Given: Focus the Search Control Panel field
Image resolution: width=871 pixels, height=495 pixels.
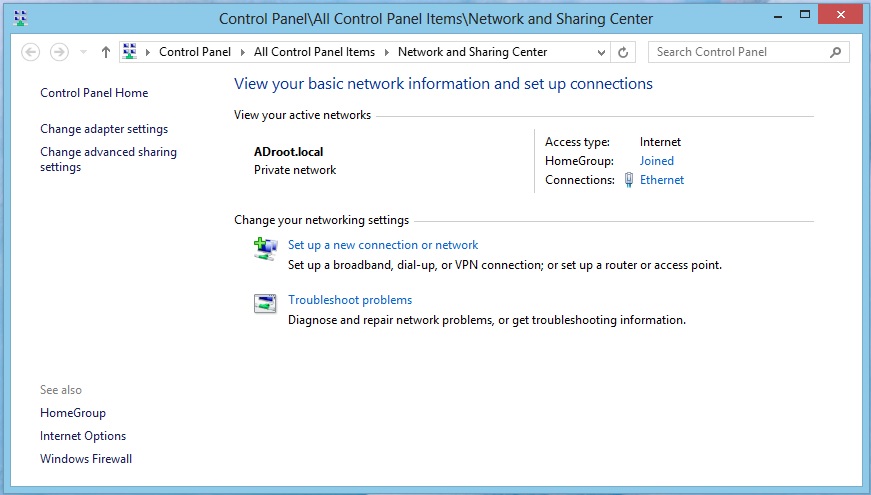Looking at the screenshot, I should click(740, 52).
